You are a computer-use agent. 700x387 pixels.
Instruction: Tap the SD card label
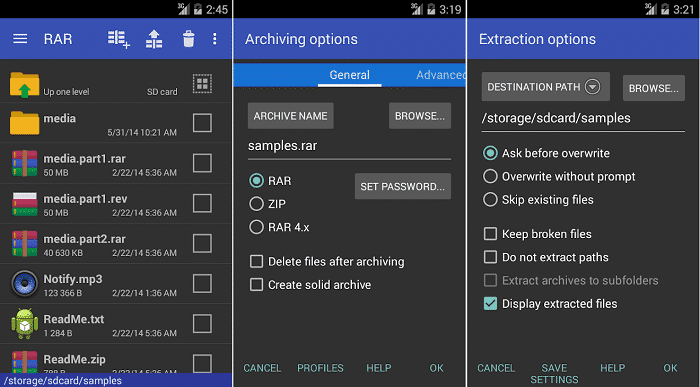[x=162, y=92]
